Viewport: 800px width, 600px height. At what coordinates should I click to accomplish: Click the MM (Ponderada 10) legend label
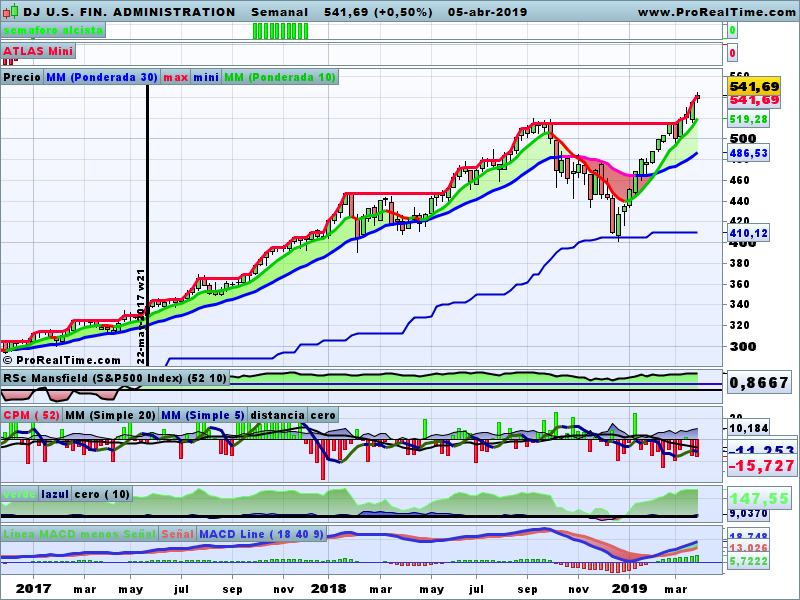pyautogui.click(x=280, y=77)
